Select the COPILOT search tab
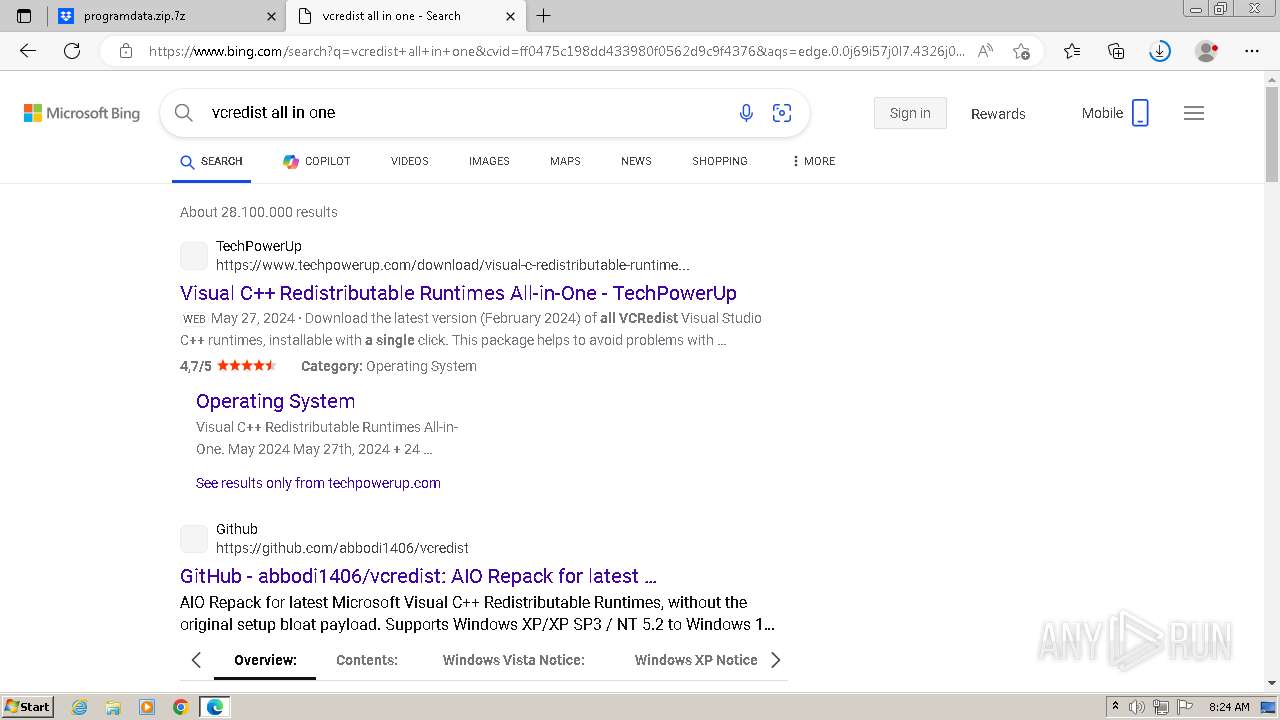This screenshot has width=1280, height=720. (316, 161)
